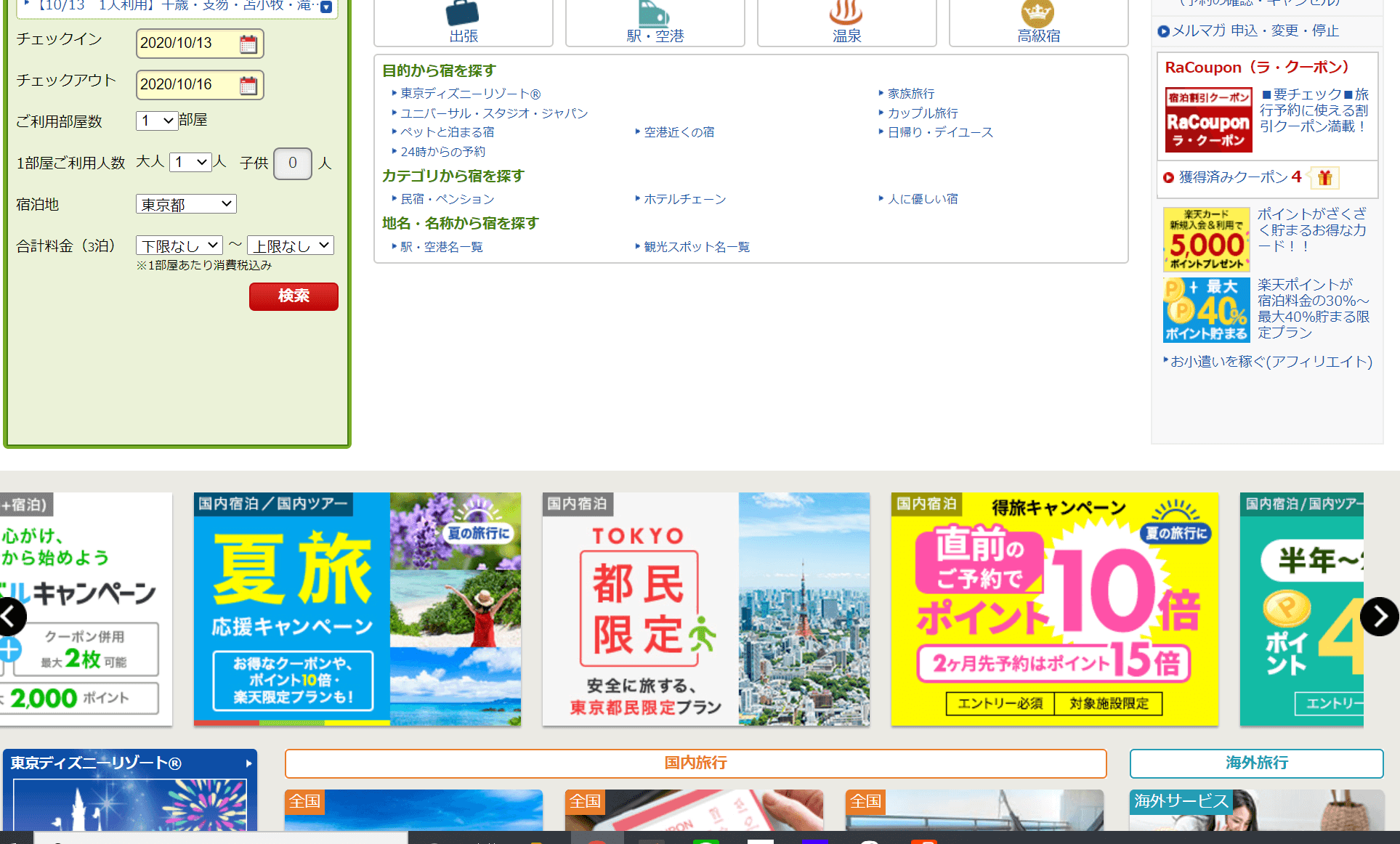This screenshot has height=844, width=1400.
Task: Open 24時からの予約 link
Action: [442, 152]
